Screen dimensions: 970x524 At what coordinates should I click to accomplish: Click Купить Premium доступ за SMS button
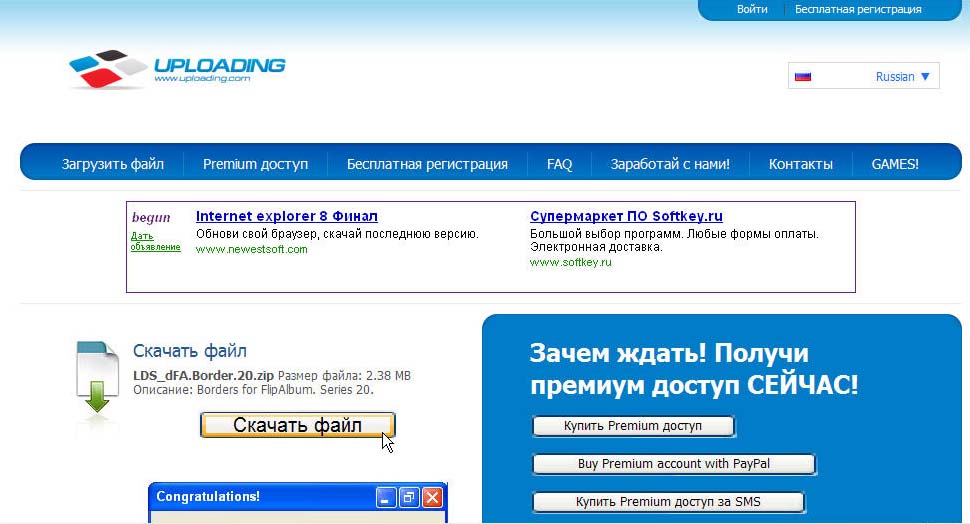668,502
